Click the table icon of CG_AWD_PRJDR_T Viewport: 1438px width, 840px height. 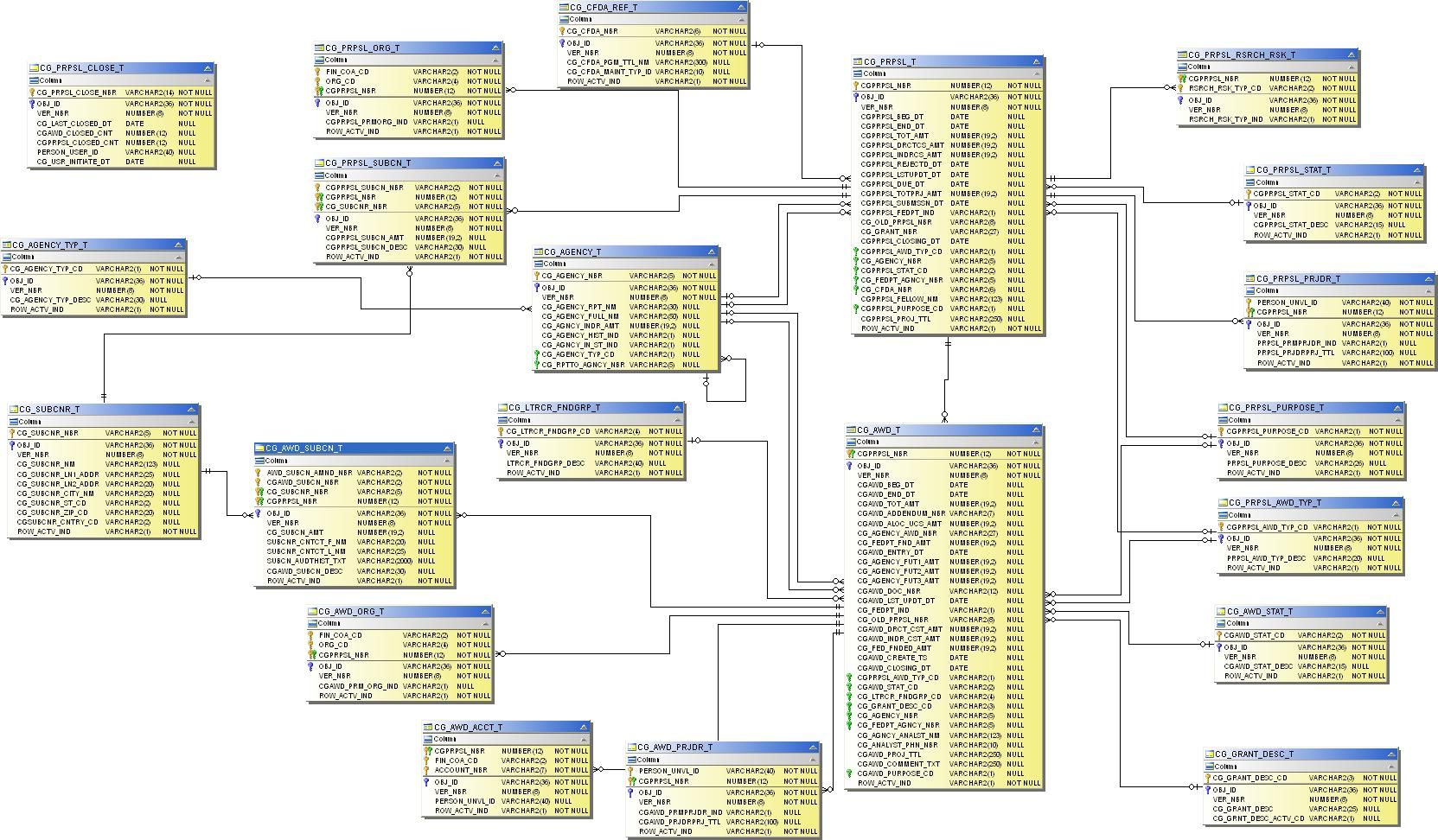click(x=632, y=748)
